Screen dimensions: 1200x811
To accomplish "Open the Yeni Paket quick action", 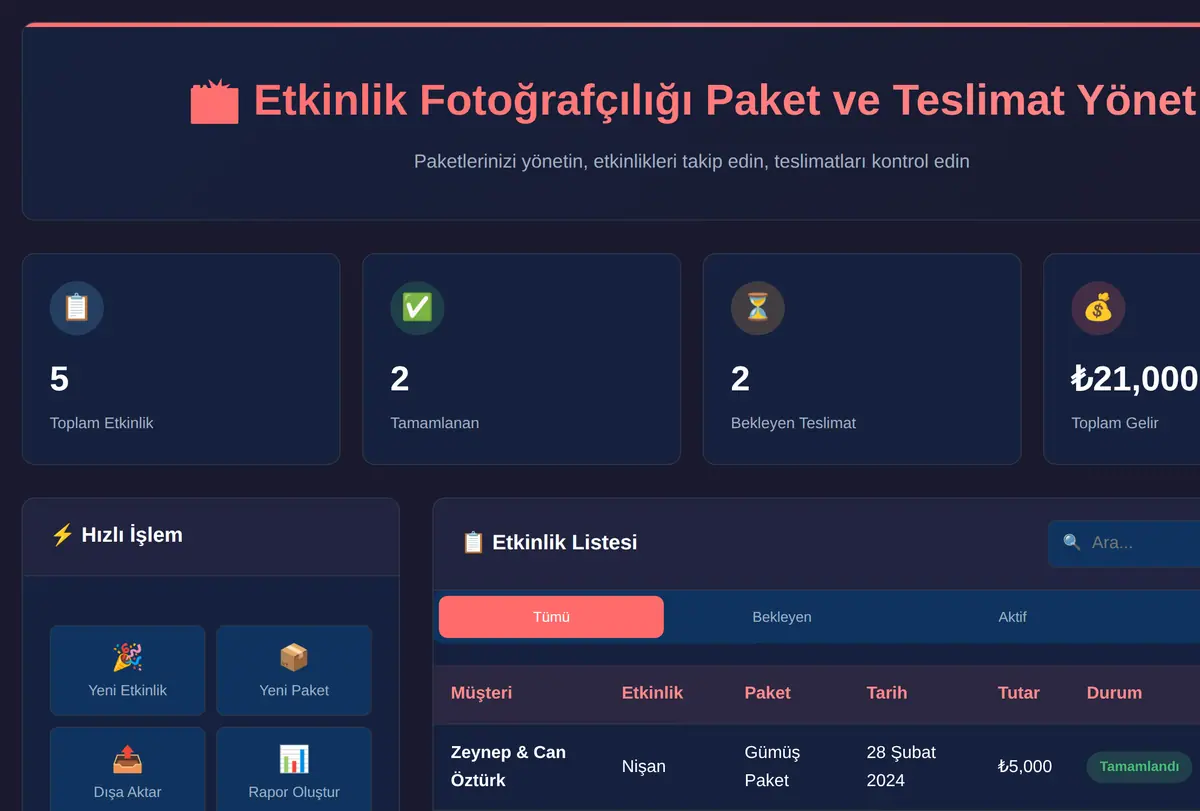I will [294, 671].
